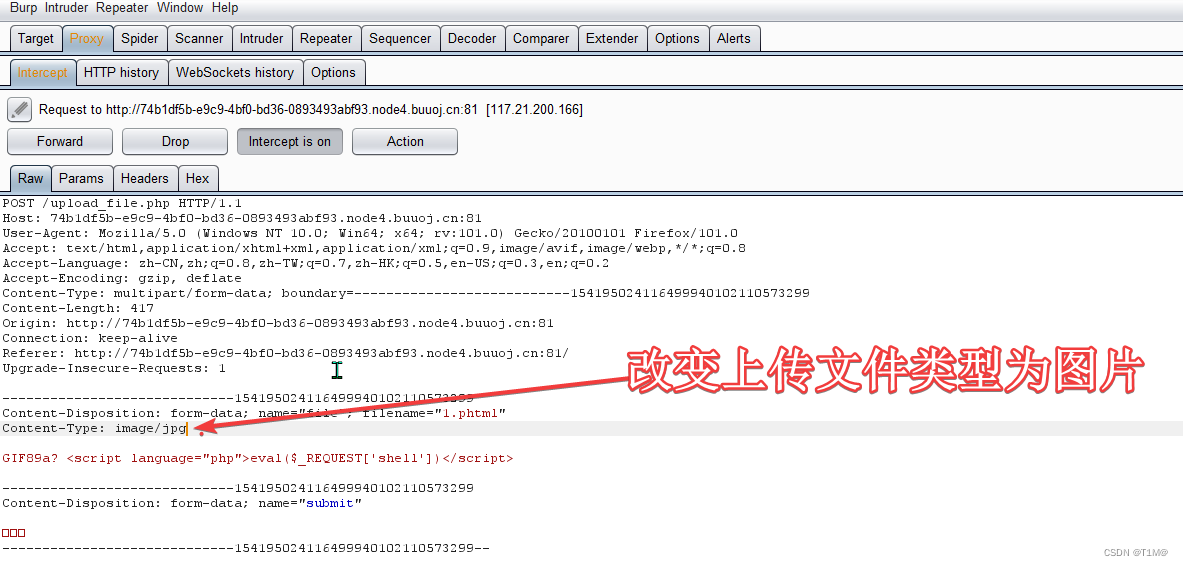Viewport: 1183px width, 566px height.
Task: Open the top-level Options tab
Action: pos(678,38)
